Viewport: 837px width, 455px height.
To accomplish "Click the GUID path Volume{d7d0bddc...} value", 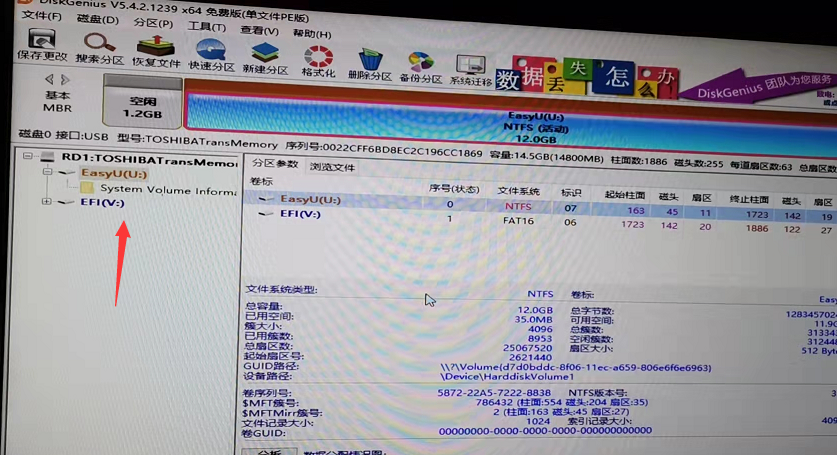I will tap(575, 367).
